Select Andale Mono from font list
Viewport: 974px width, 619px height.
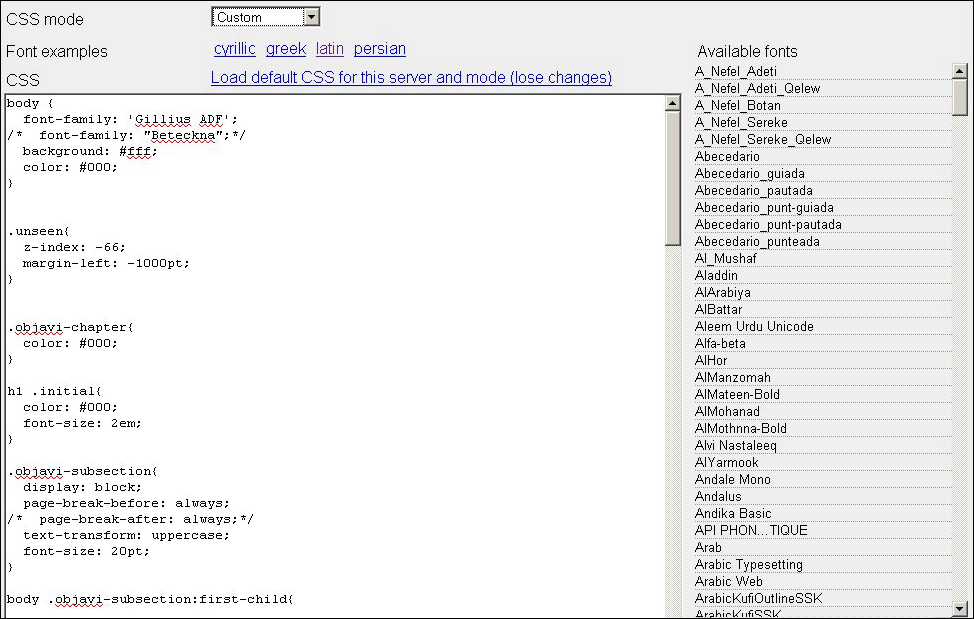[x=733, y=479]
